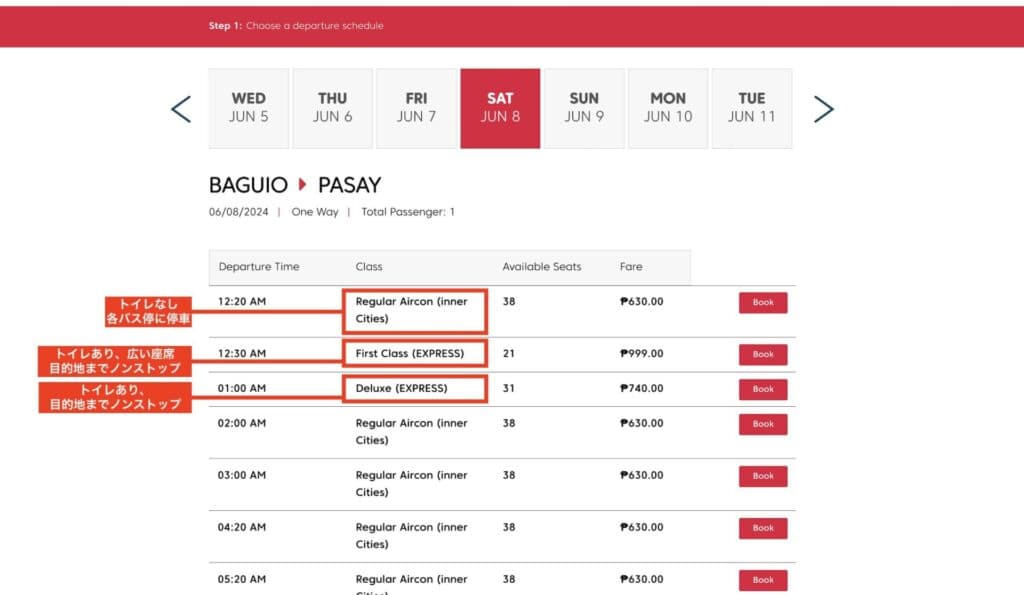Click the First Class (EXPRESS) class text
Screen dimensions: 1024x595
point(409,353)
